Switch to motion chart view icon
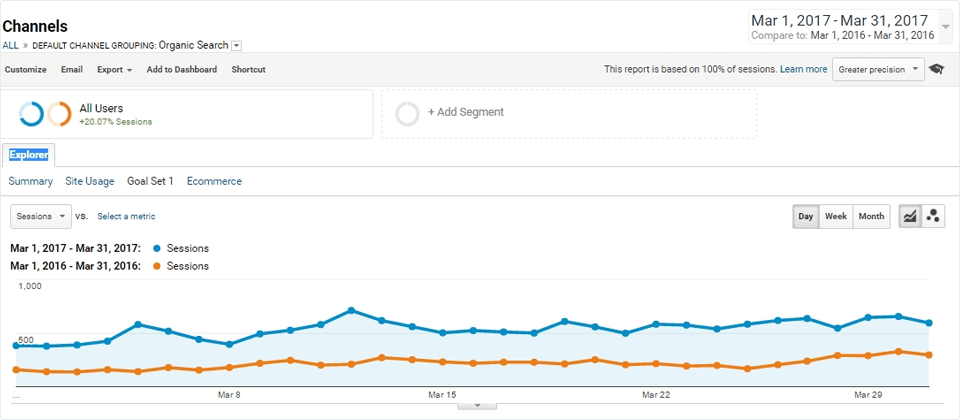Image resolution: width=960 pixels, height=420 pixels. 933,216
